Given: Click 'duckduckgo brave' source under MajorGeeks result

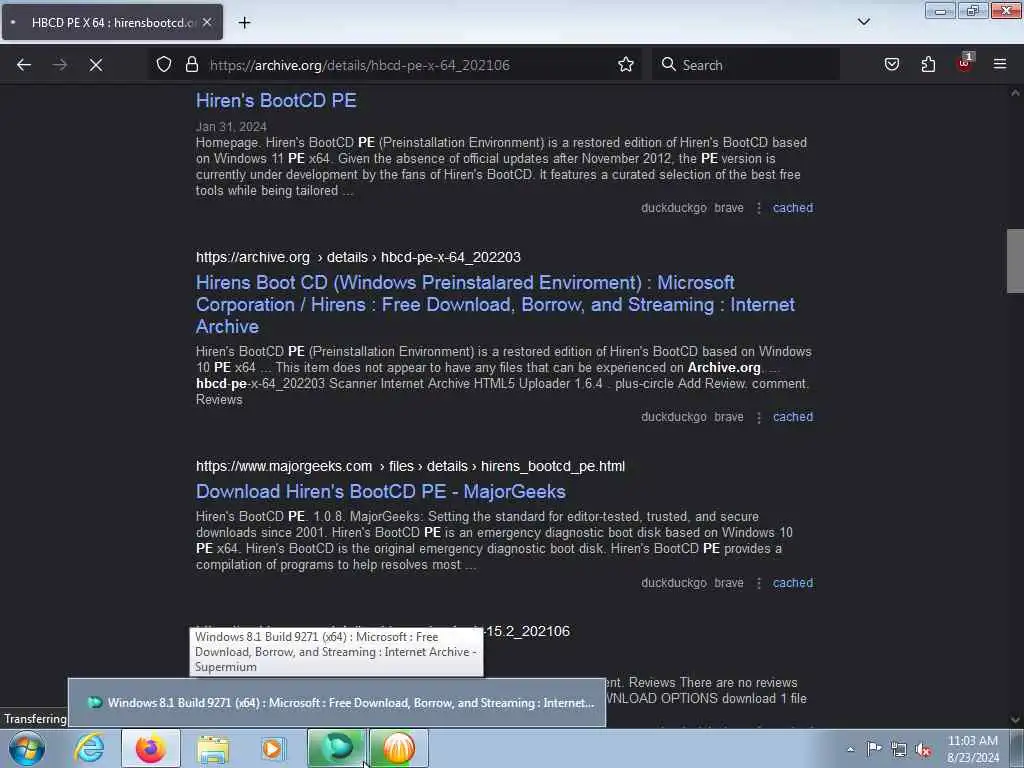Looking at the screenshot, I should click(692, 583).
